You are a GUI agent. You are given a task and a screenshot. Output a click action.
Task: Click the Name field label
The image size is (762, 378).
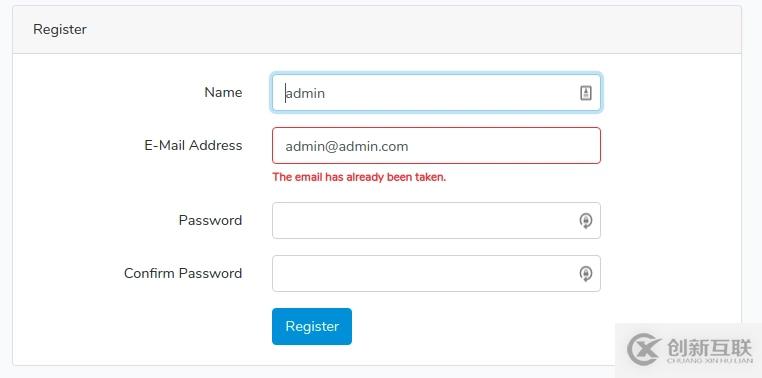pos(223,92)
